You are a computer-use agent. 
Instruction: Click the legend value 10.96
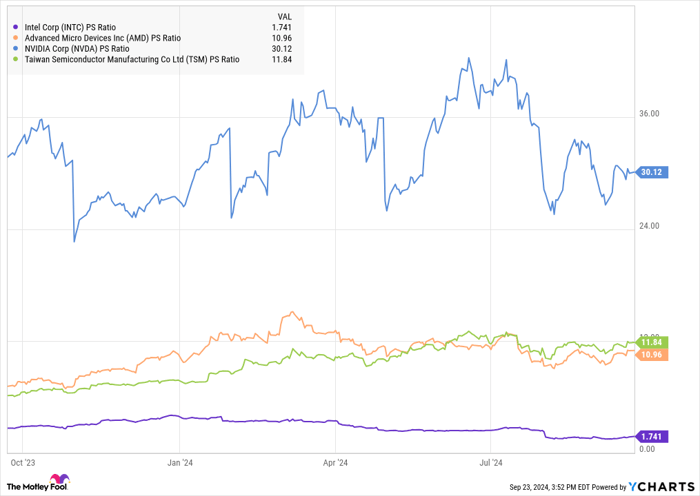[282, 38]
